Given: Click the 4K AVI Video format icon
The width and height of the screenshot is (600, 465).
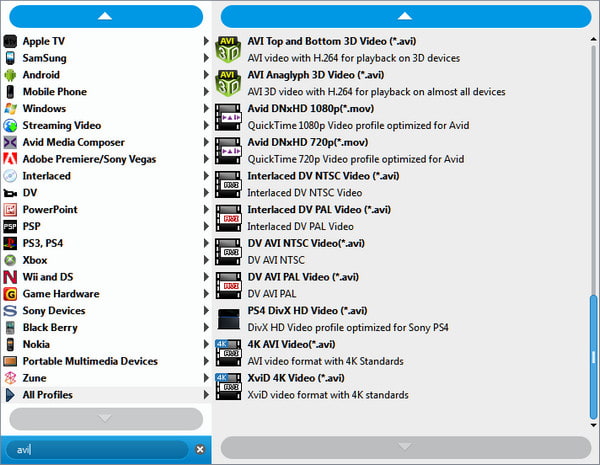Looking at the screenshot, I should click(228, 352).
